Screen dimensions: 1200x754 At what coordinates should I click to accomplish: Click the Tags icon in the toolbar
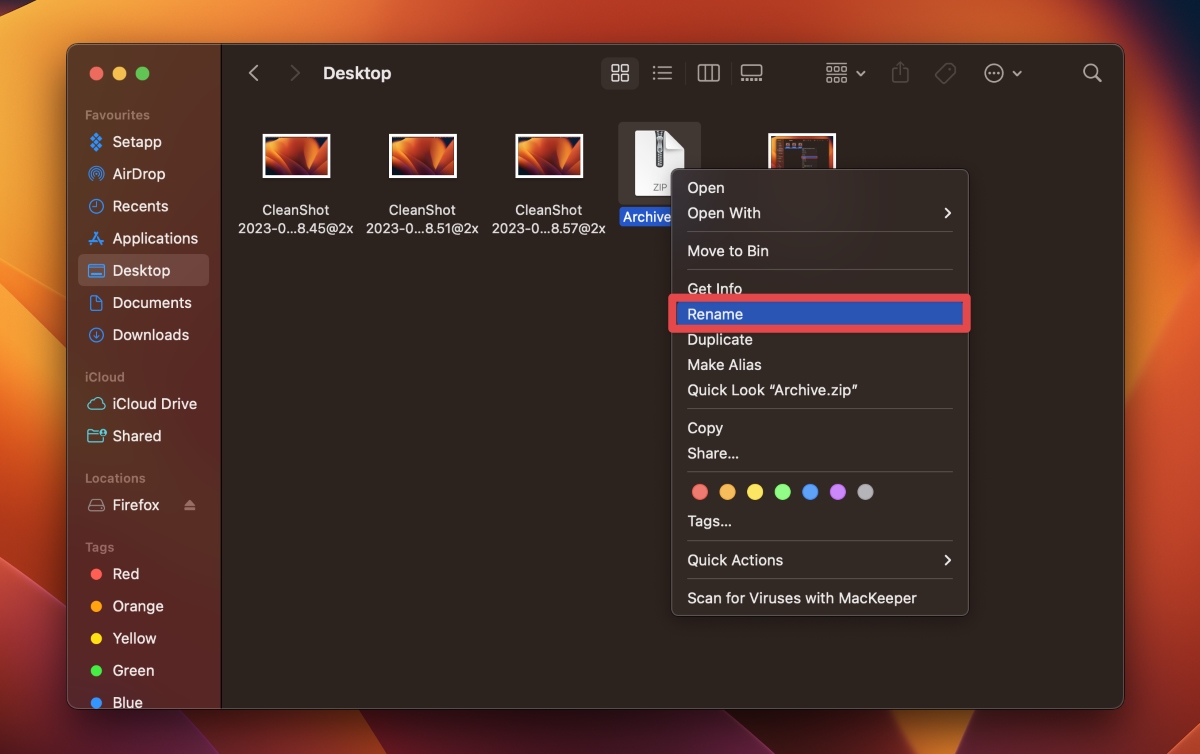(x=945, y=72)
